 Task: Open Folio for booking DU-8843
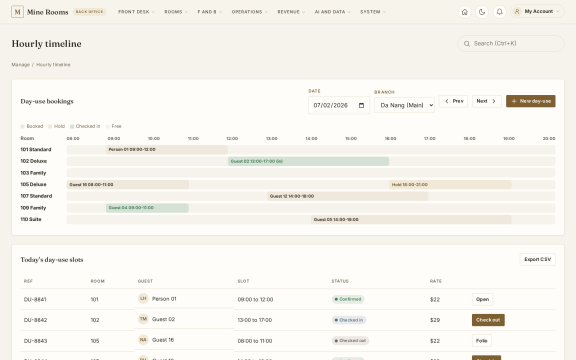click(482, 341)
